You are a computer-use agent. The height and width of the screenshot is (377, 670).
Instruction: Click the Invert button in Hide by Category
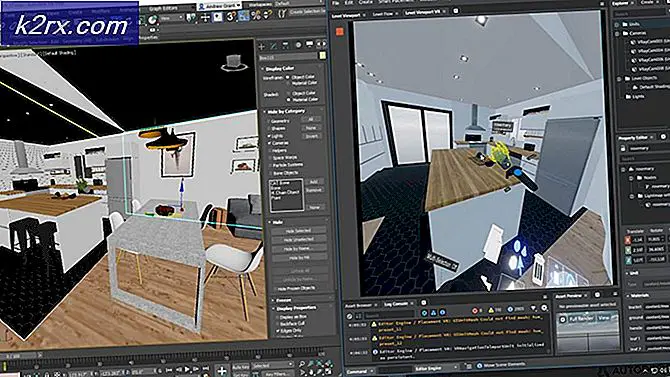click(x=311, y=136)
